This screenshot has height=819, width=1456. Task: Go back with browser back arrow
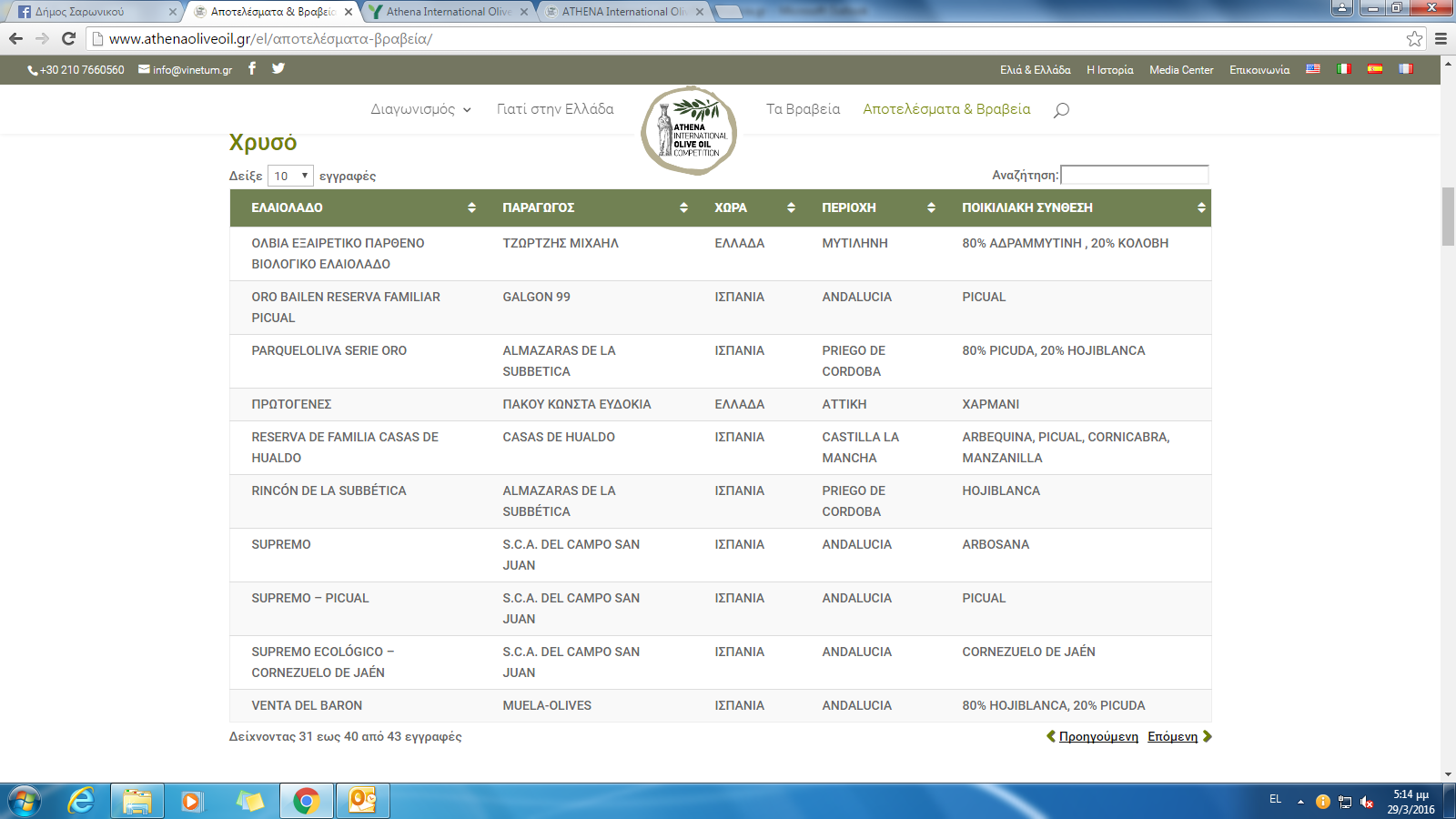click(15, 38)
